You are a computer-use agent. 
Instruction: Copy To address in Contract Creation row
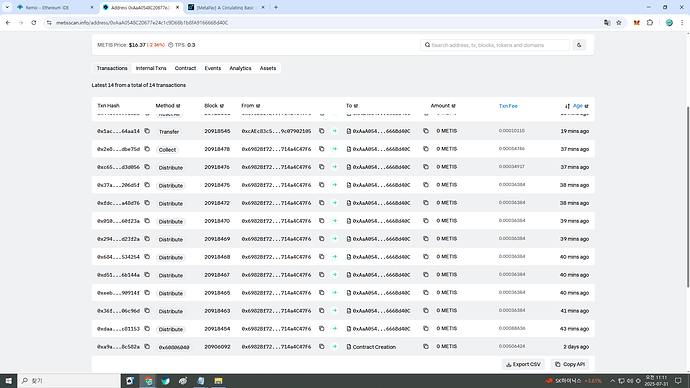(426, 347)
